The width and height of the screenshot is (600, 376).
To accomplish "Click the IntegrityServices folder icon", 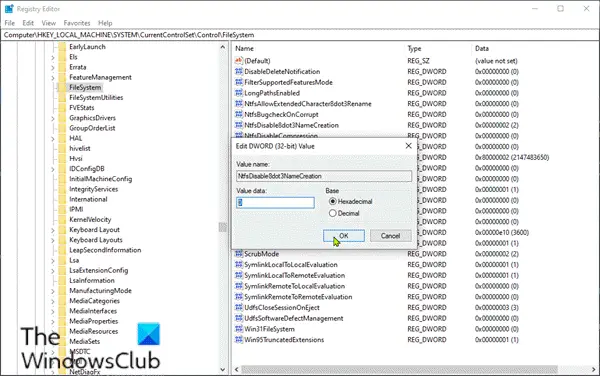I will tap(62, 189).
